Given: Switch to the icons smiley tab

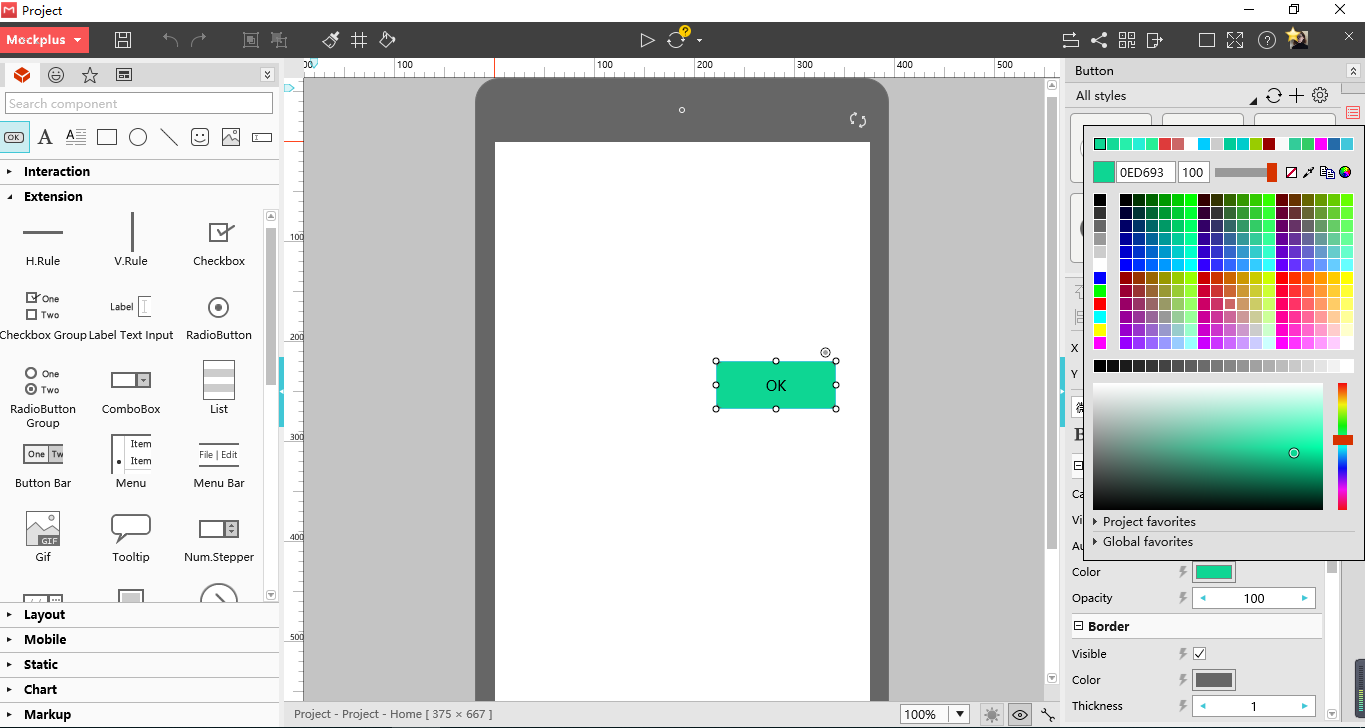Looking at the screenshot, I should (x=56, y=75).
